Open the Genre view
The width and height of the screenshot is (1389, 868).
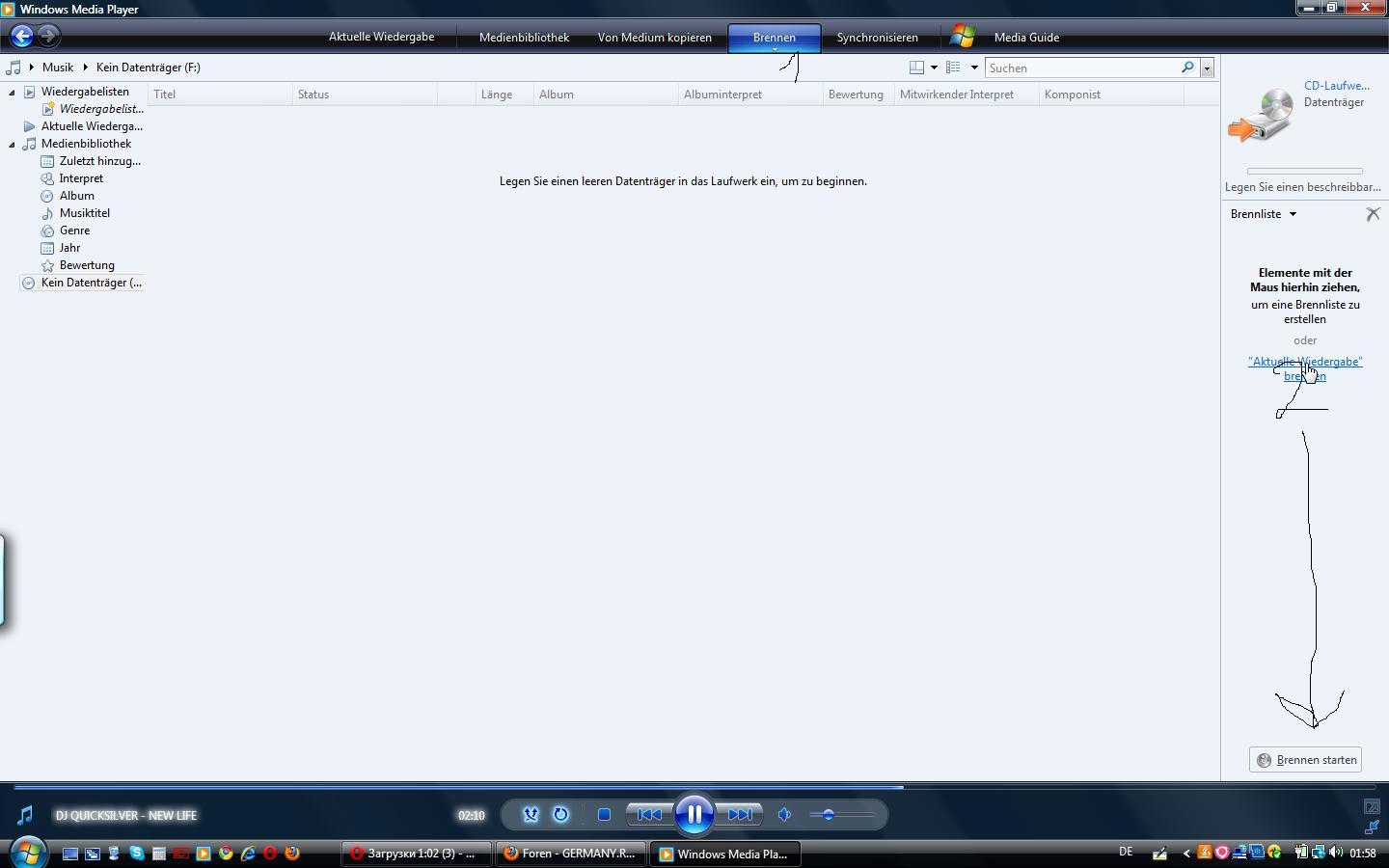[74, 231]
